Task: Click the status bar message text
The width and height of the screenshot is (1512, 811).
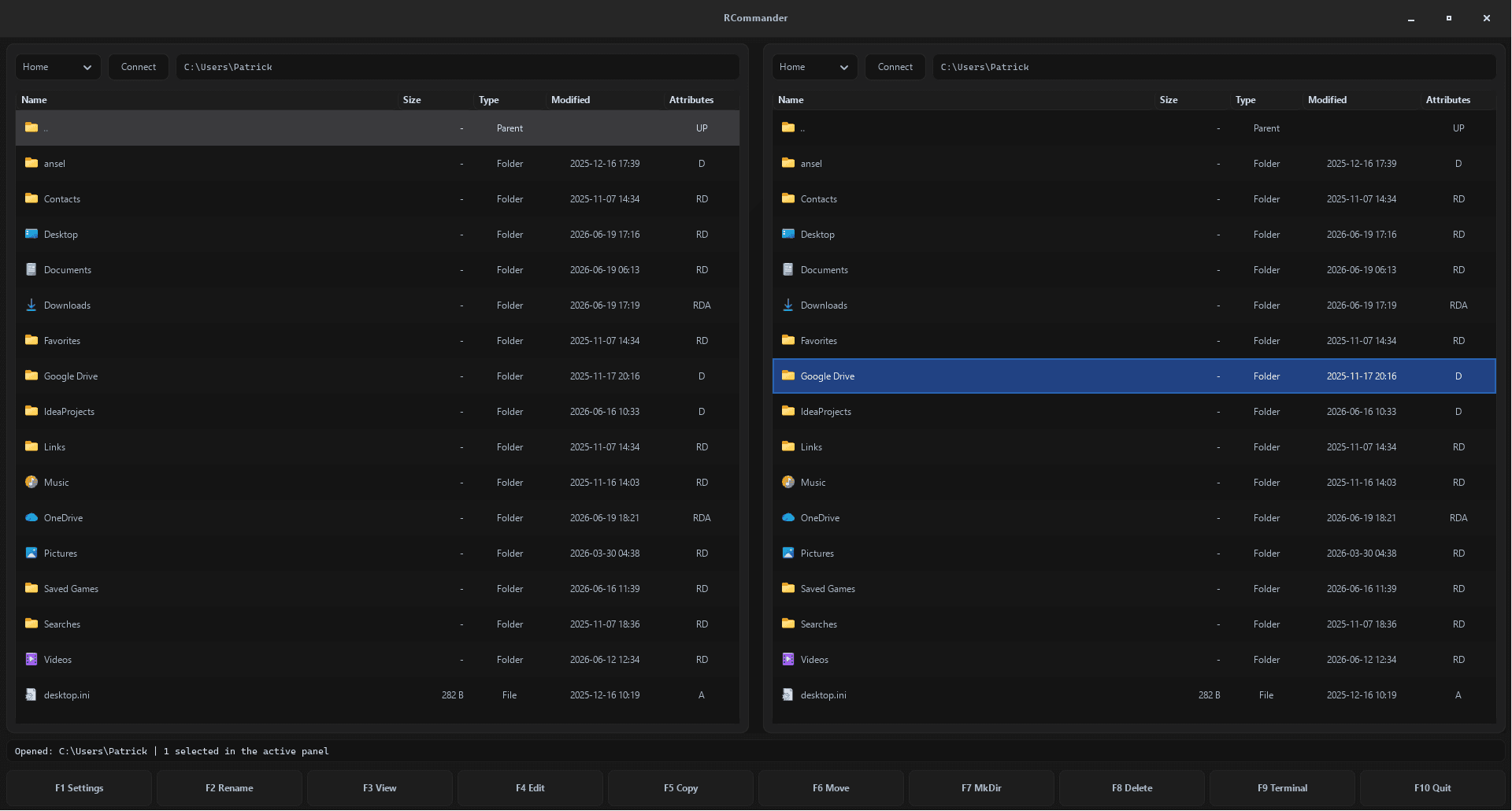Action: click(x=172, y=751)
